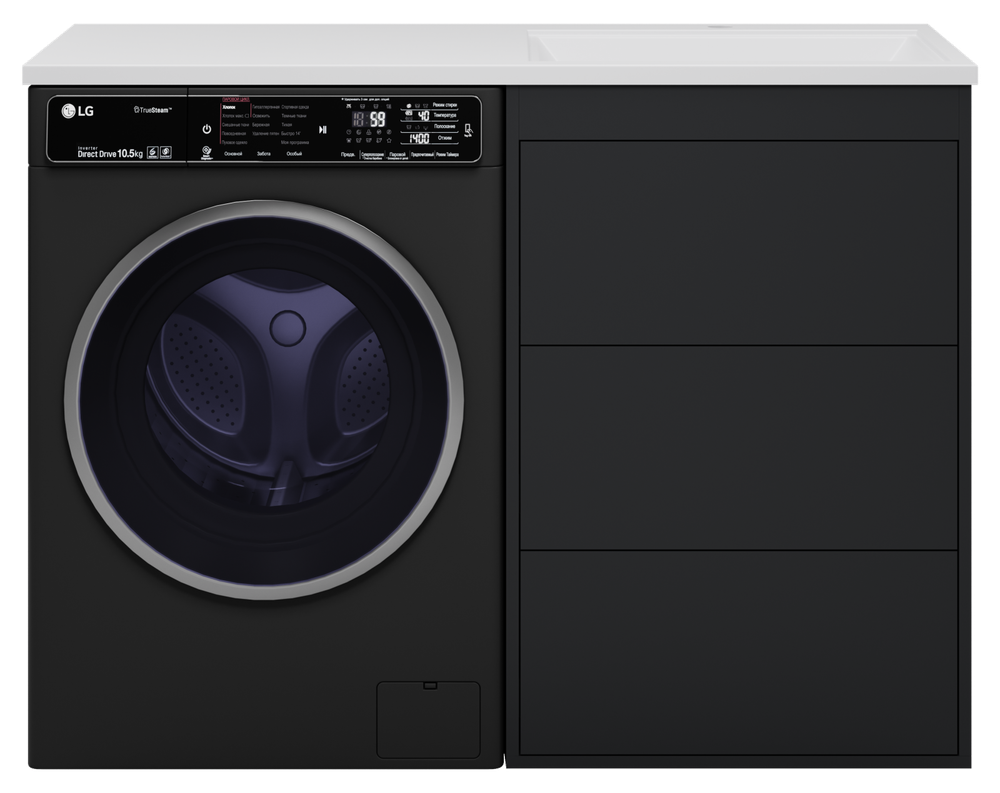This screenshot has height=793, width=1000.
Task: Click the second badge icon after 10.5kg
Action: [165, 152]
